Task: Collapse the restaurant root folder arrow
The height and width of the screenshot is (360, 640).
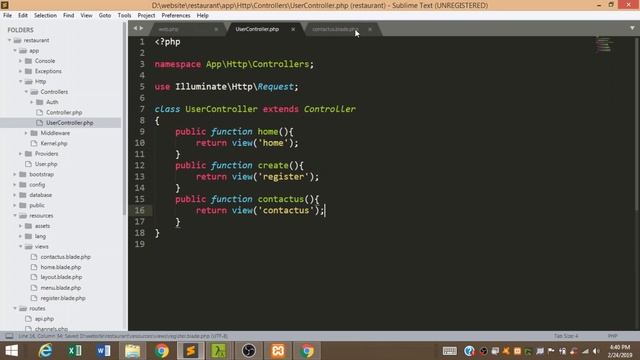Action: (x=9, y=40)
